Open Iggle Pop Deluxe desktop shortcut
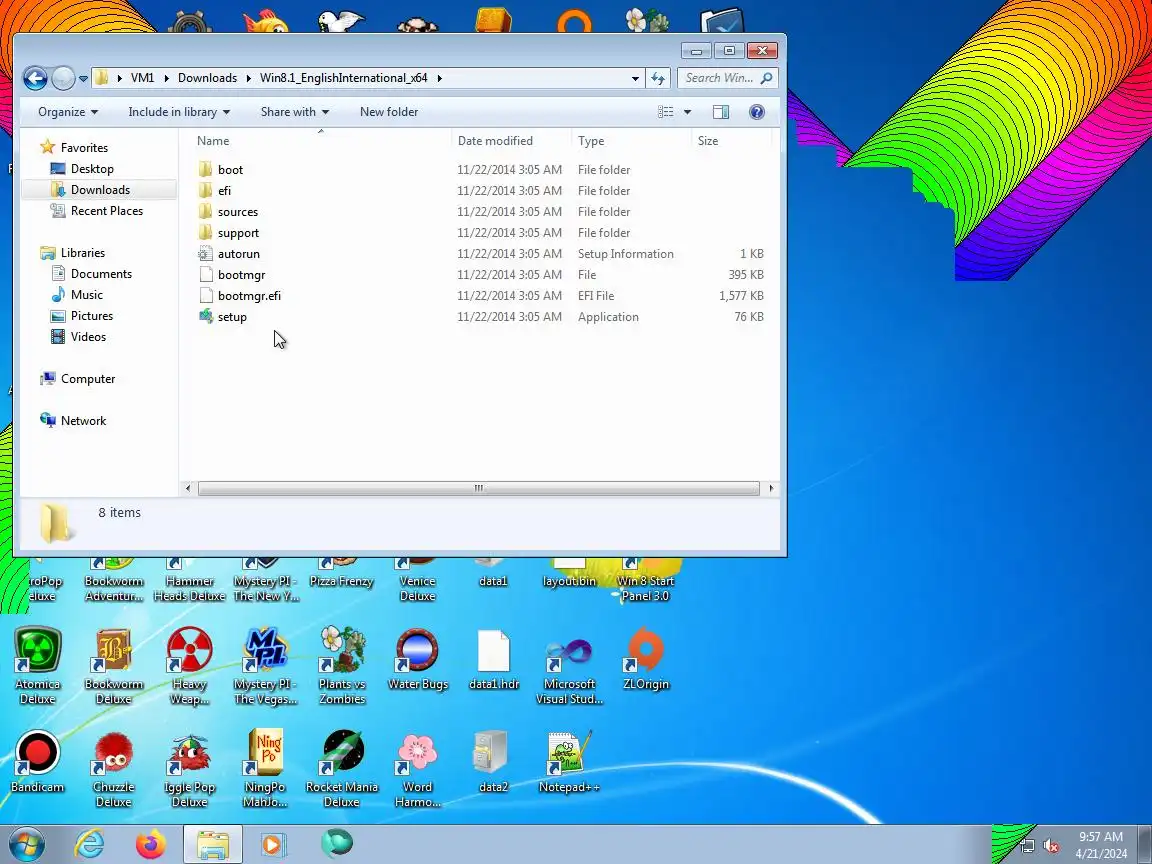The height and width of the screenshot is (864, 1152). (190, 768)
